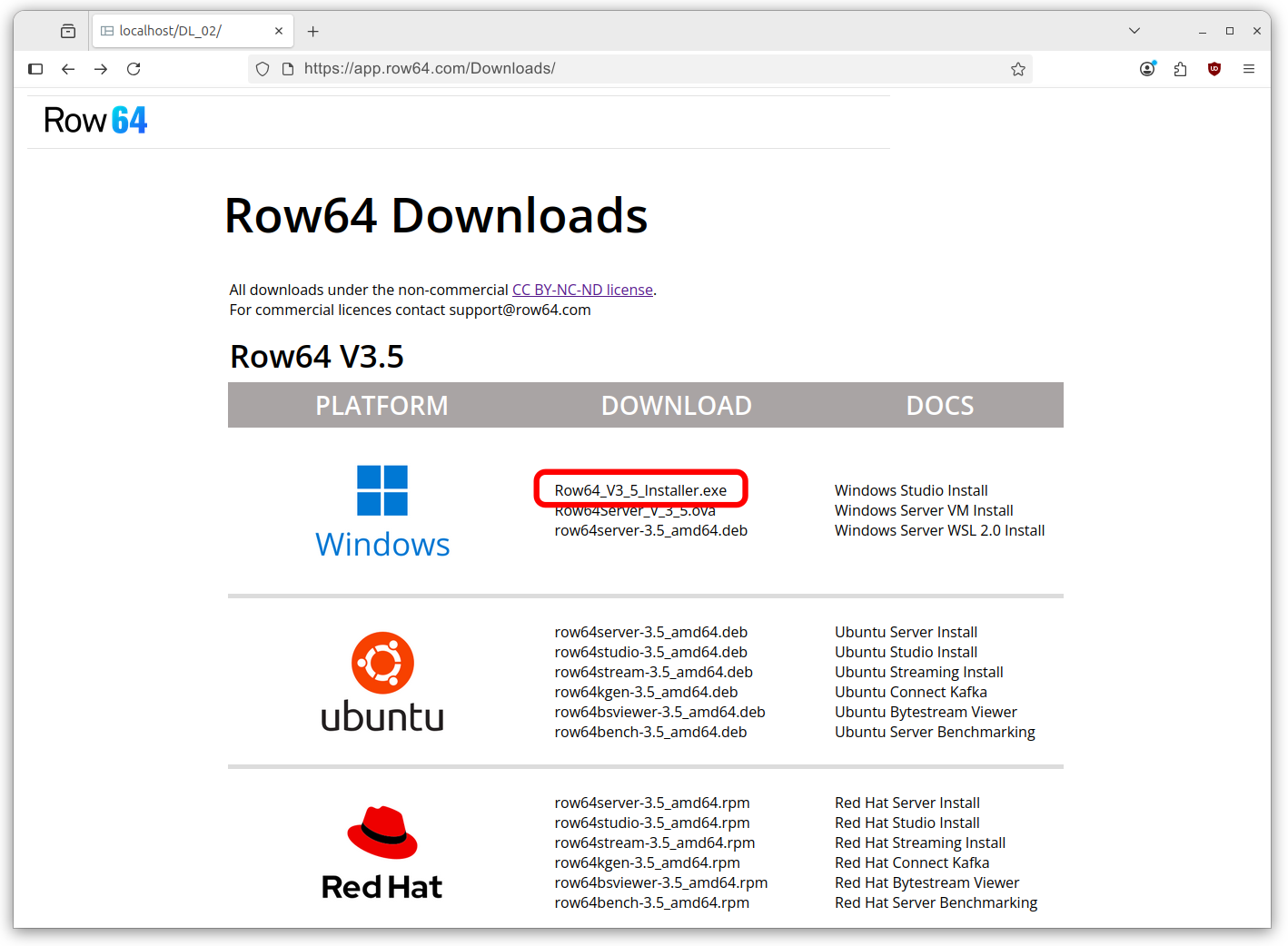The image size is (1288, 946).
Task: Click the Row64 logo
Action: [95, 121]
